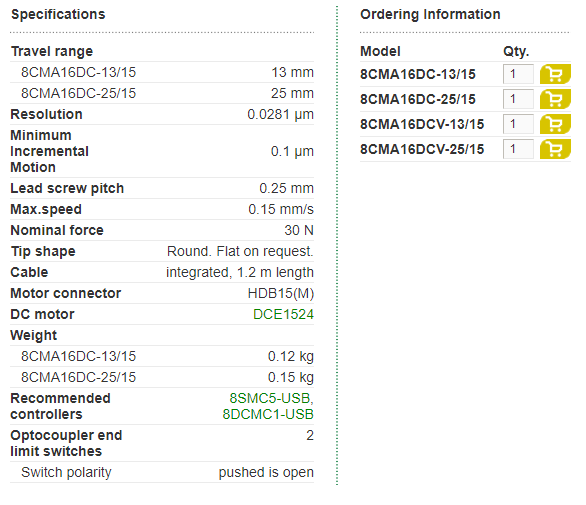586x505 pixels.
Task: Edit quantity field for 8CMA16DCV-25/15
Action: [x=518, y=149]
